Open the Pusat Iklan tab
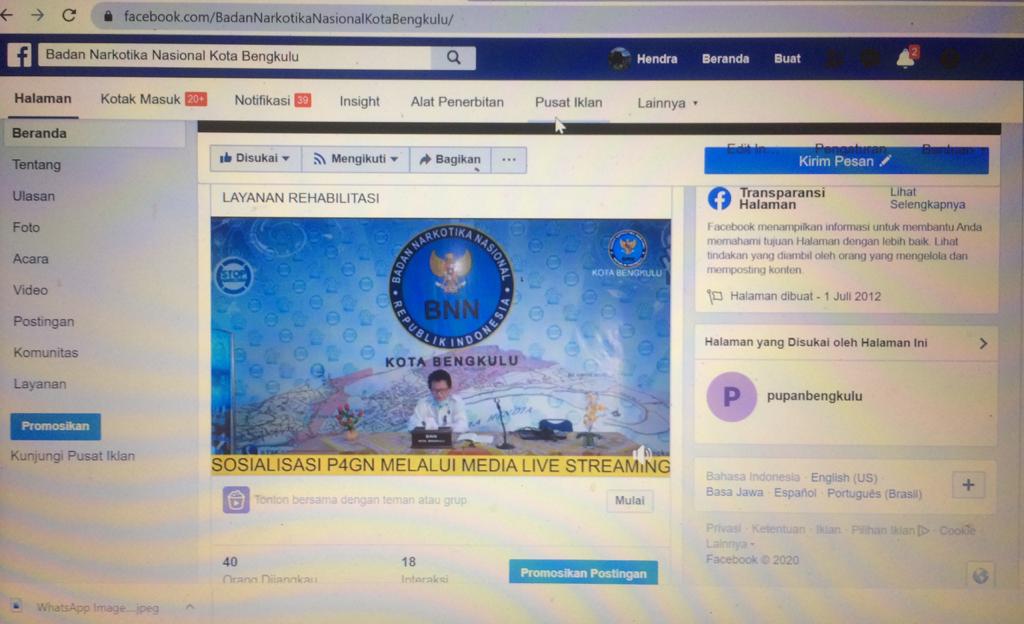Viewport: 1024px width, 624px height. click(569, 102)
